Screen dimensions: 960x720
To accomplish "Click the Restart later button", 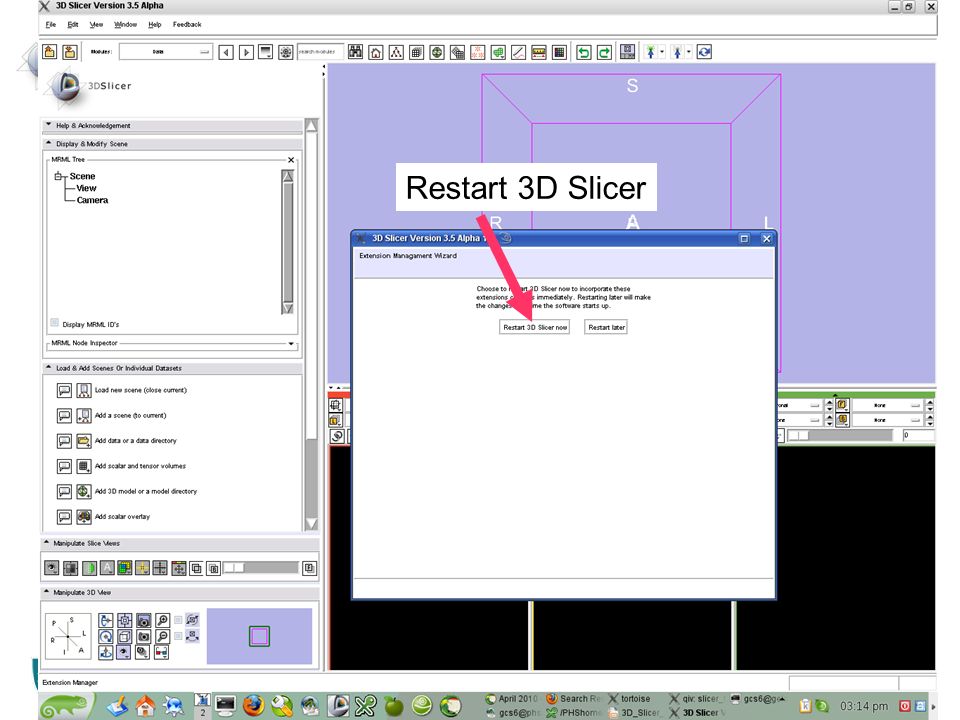I will (606, 327).
